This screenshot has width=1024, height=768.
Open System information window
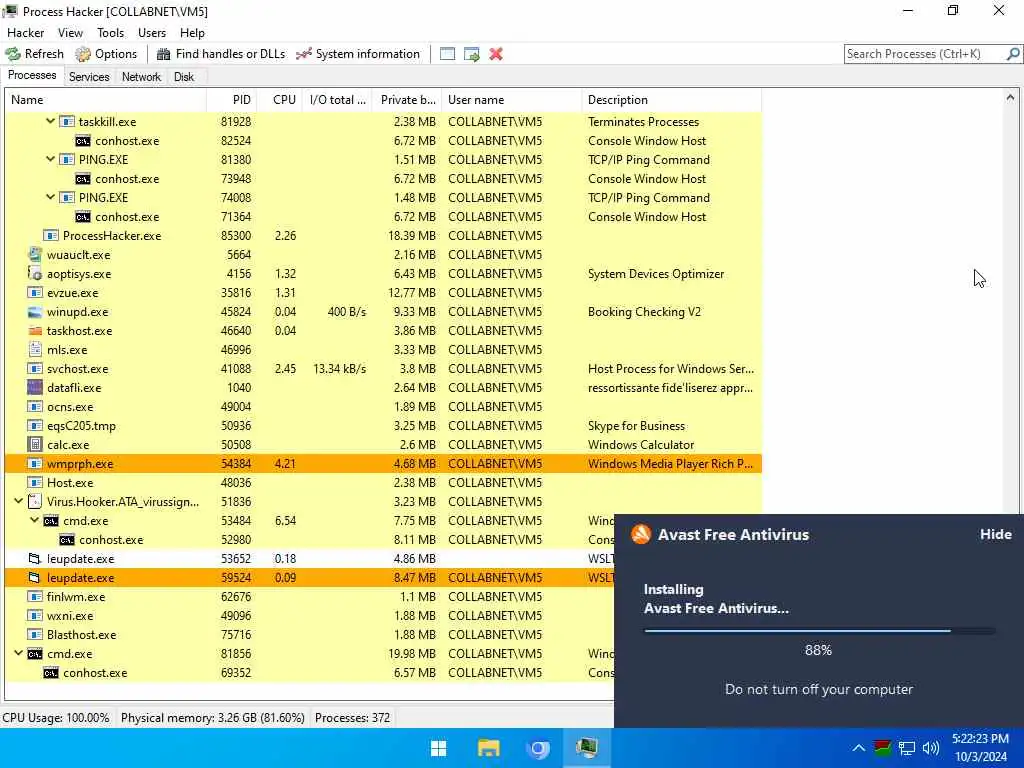(358, 54)
